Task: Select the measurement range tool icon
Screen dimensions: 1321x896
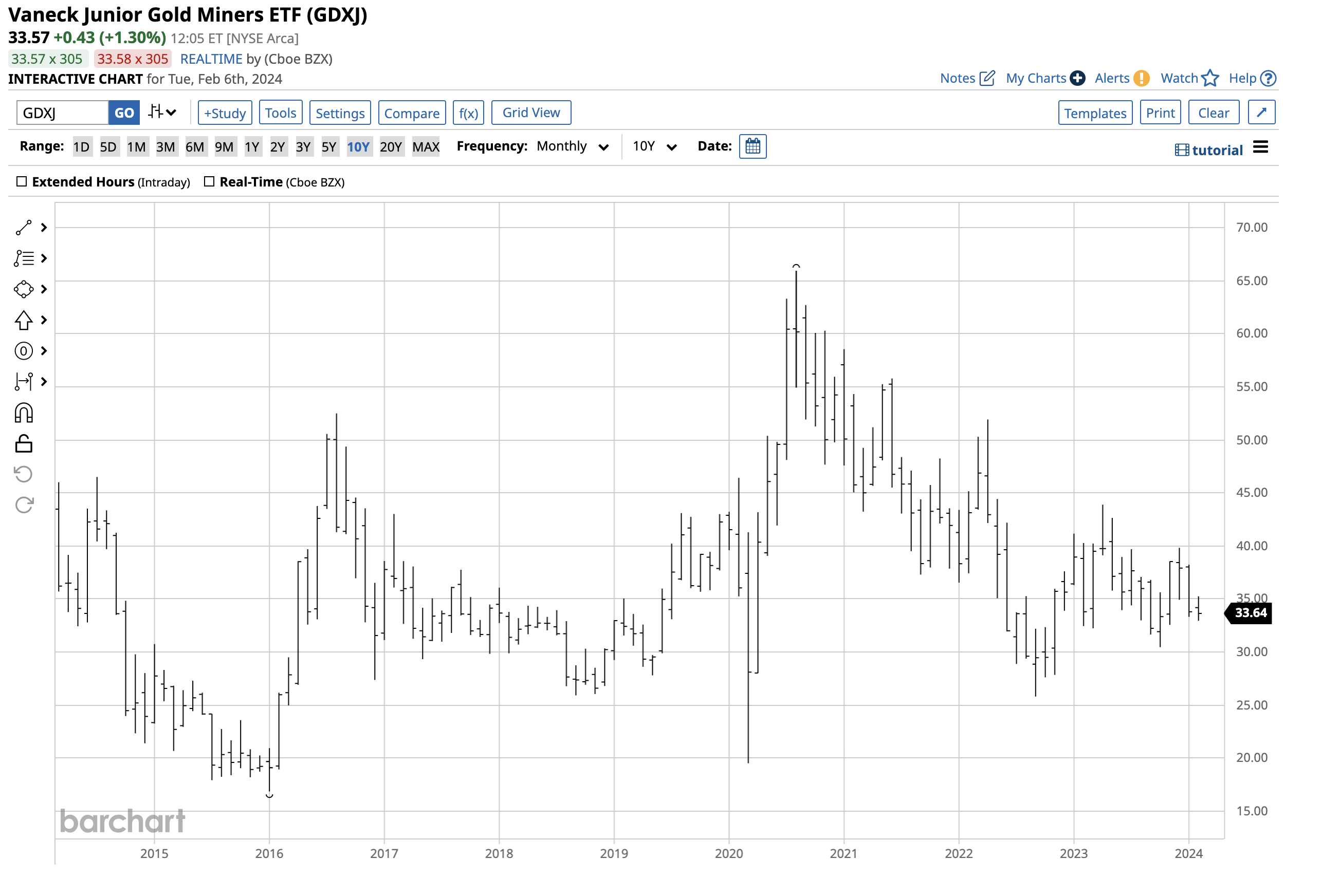Action: point(23,382)
